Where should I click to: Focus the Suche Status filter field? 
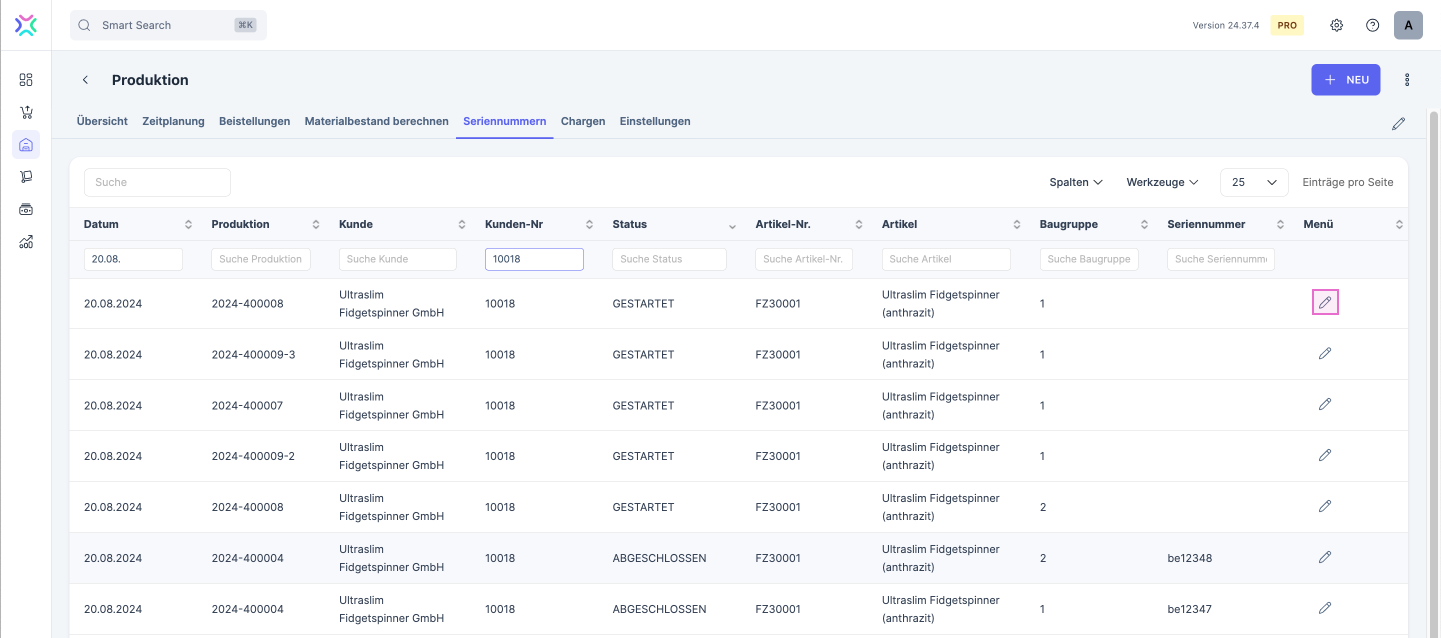tap(669, 259)
